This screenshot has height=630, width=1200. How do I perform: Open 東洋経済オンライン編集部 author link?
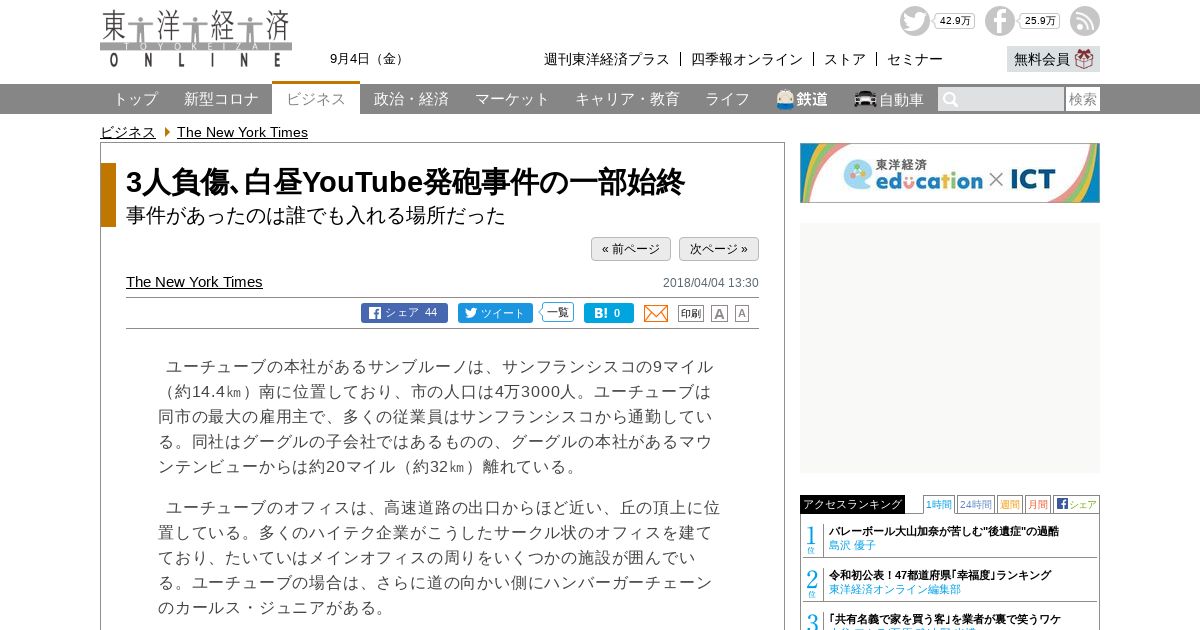(895, 589)
